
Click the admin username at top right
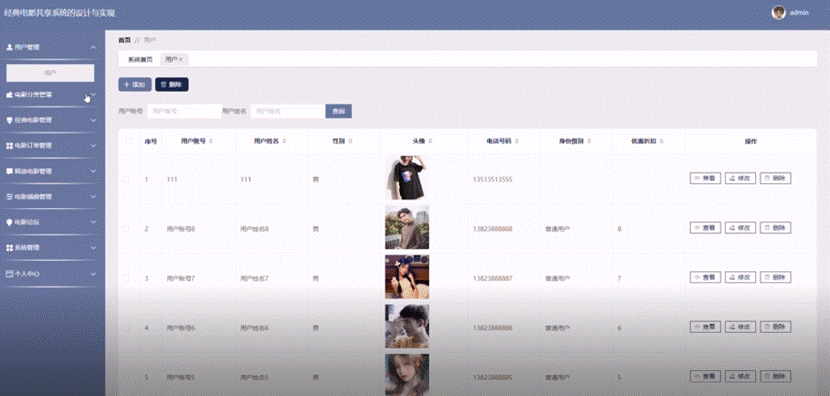coord(799,13)
